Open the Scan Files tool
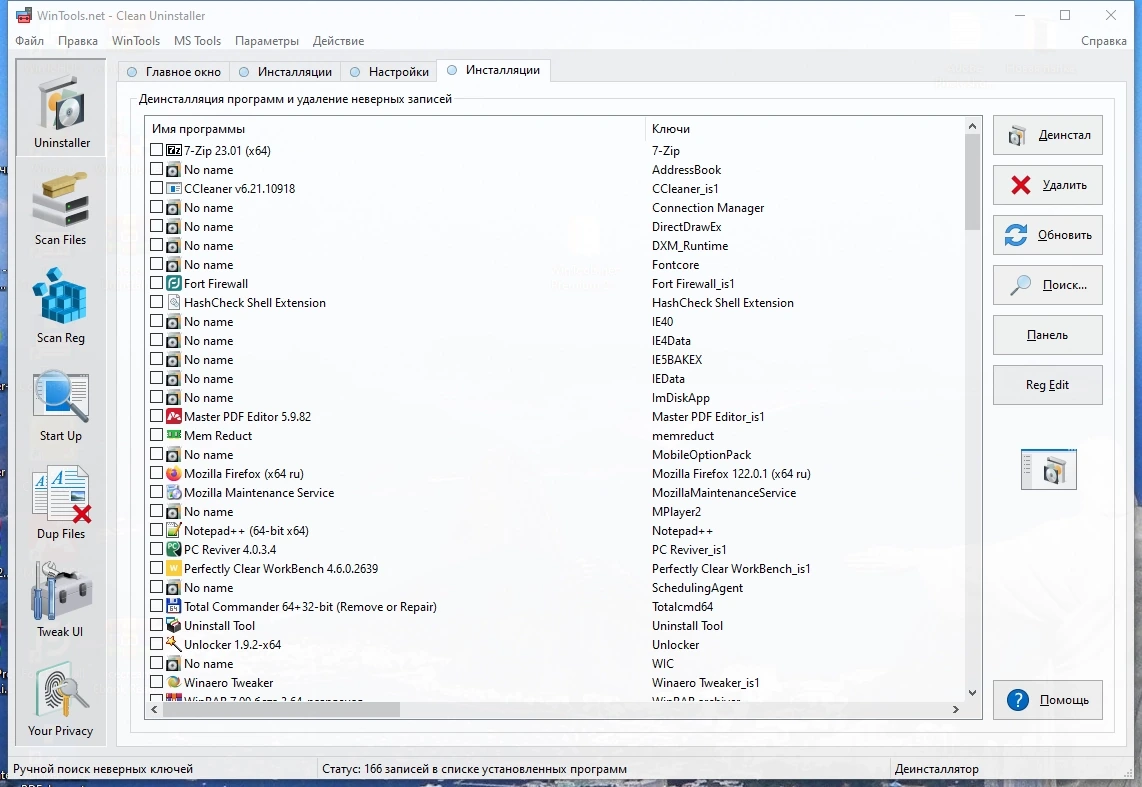The height and width of the screenshot is (787, 1142). 60,209
